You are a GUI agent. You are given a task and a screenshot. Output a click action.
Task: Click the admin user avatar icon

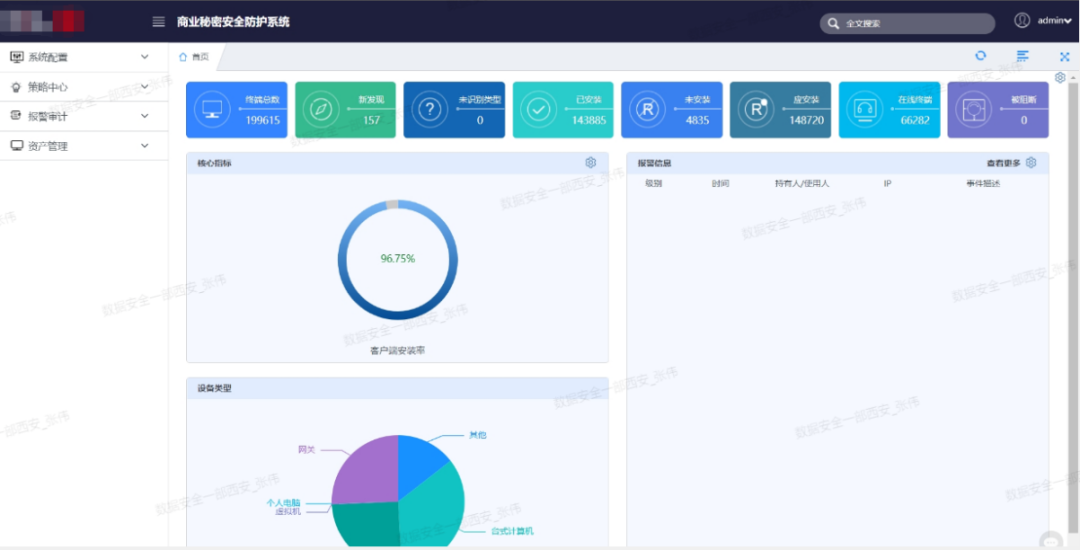(x=1022, y=21)
